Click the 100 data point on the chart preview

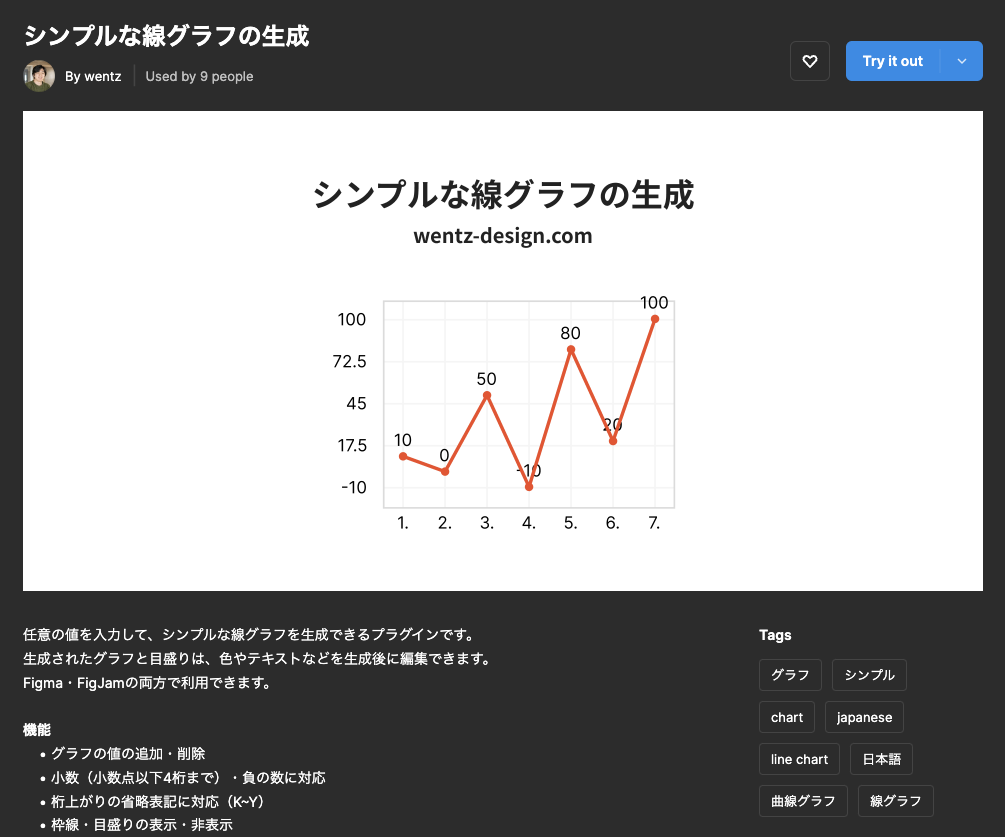[655, 318]
